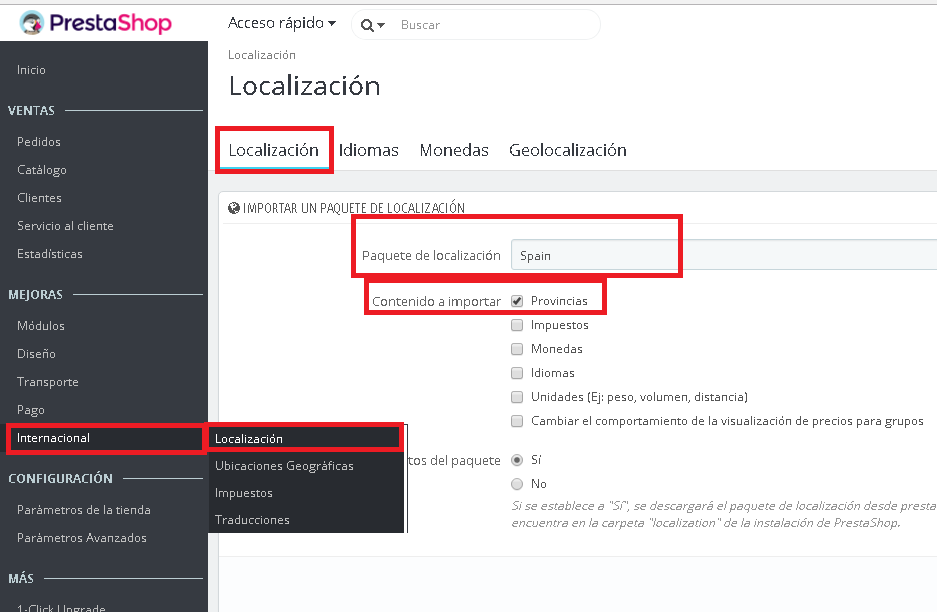Image resolution: width=937 pixels, height=612 pixels.
Task: Go to Pedidos in the sidebar
Action: (x=39, y=142)
